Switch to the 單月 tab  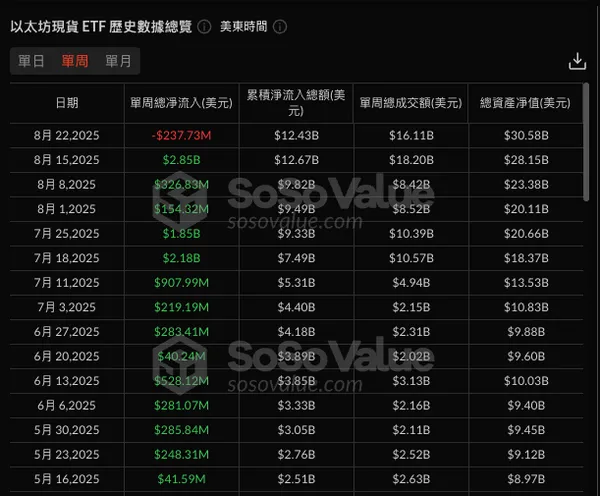tap(118, 61)
